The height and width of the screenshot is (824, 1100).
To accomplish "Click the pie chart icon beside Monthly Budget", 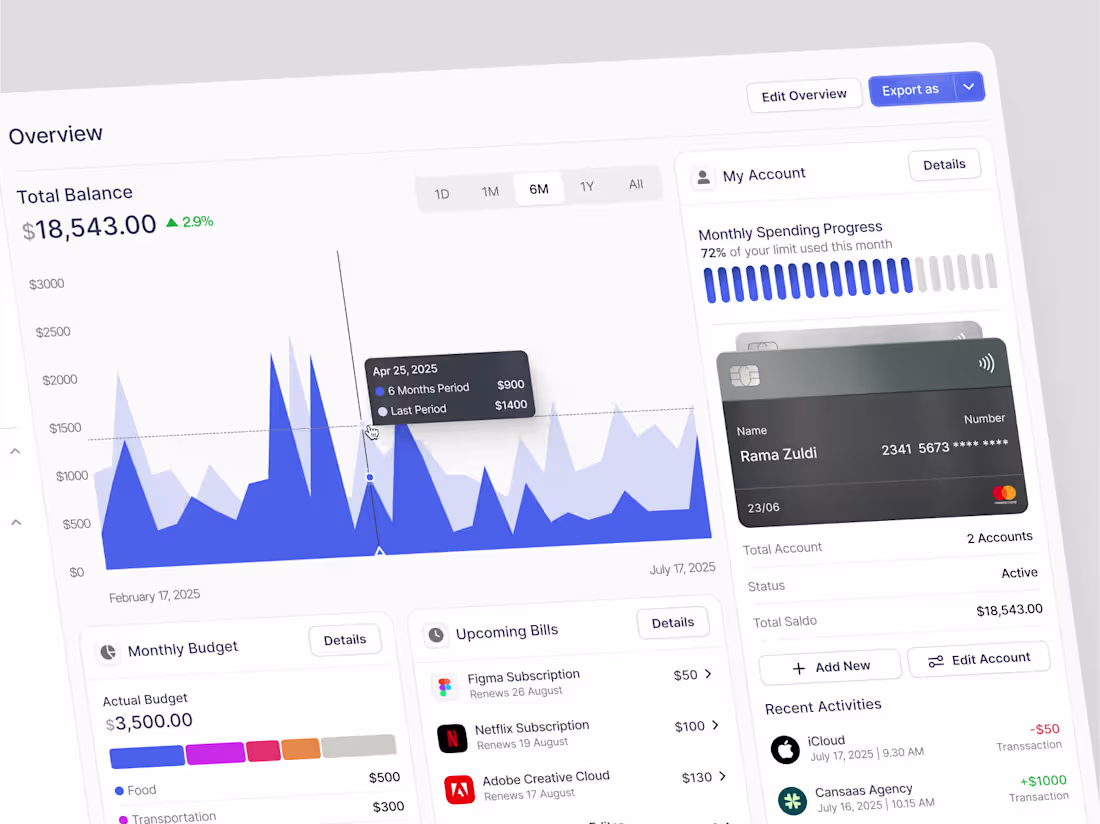I will coord(107,651).
